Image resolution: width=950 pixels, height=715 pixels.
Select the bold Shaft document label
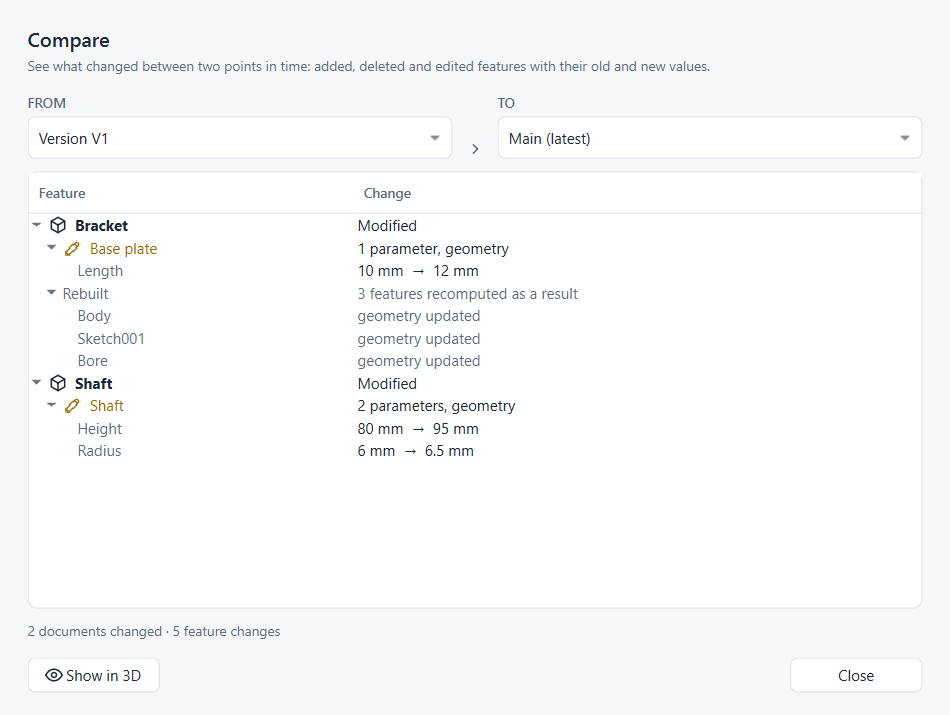(93, 384)
